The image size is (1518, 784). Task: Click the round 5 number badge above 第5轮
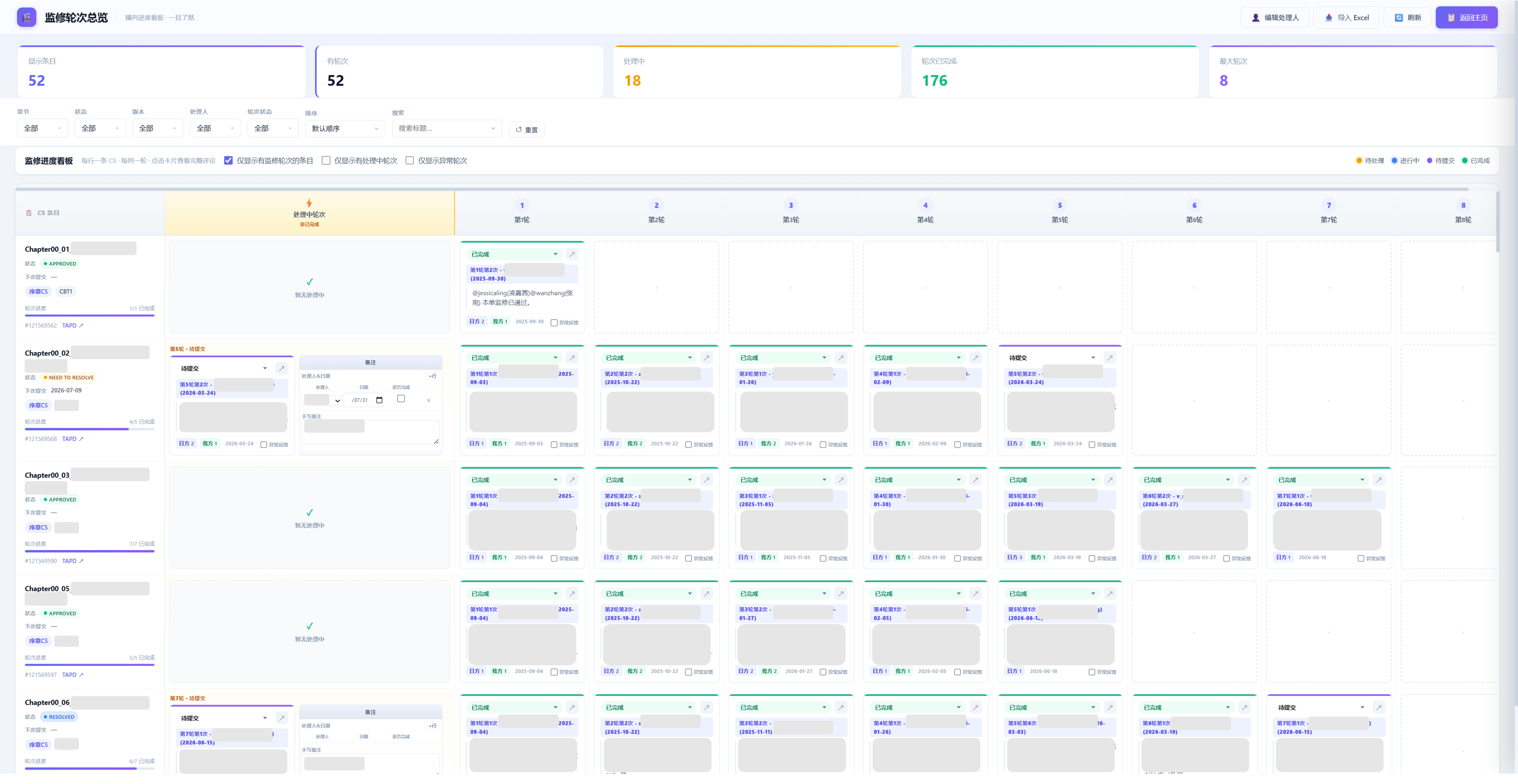click(1060, 205)
